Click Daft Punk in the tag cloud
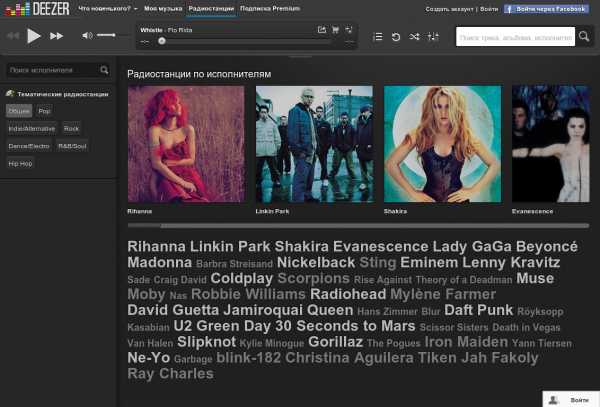 point(478,310)
